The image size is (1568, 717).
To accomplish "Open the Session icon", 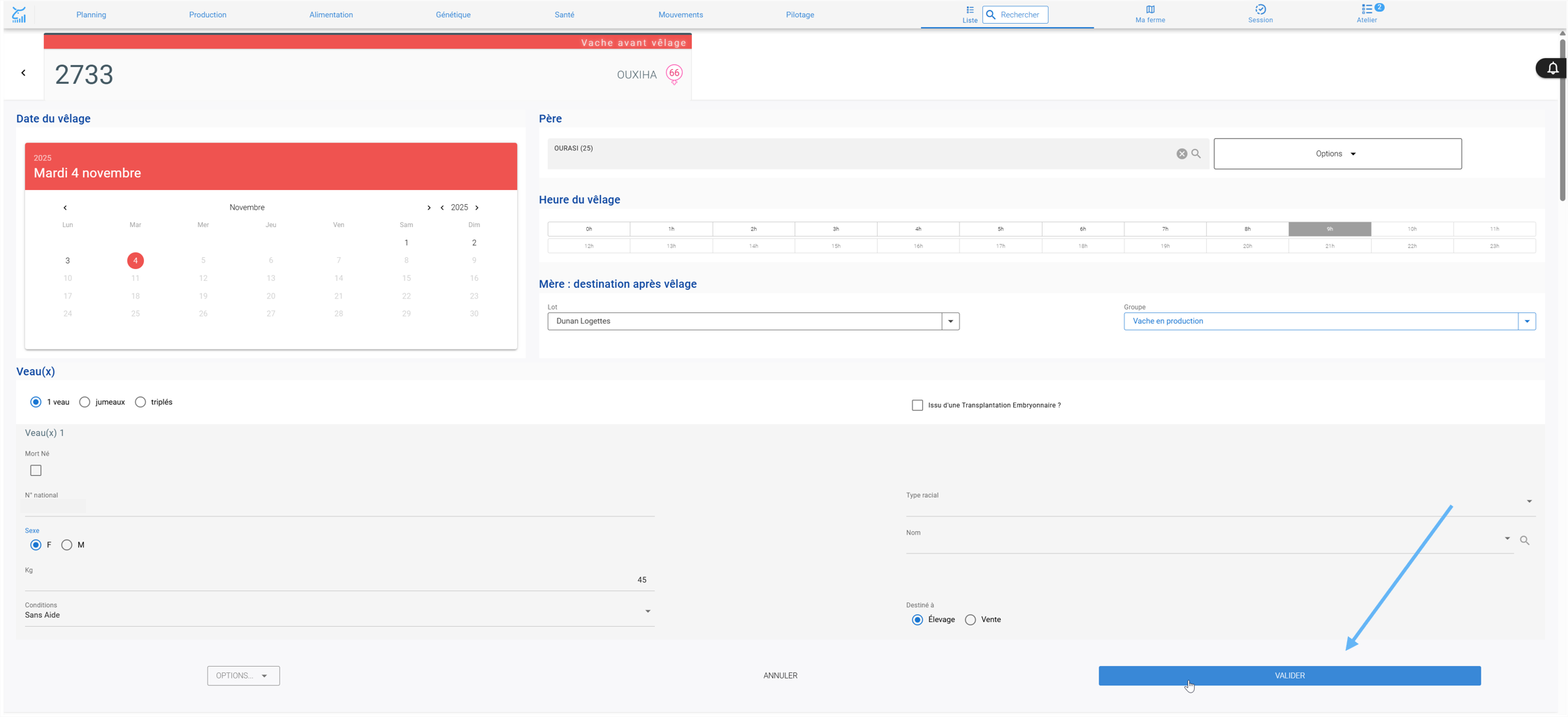I will tap(1261, 10).
